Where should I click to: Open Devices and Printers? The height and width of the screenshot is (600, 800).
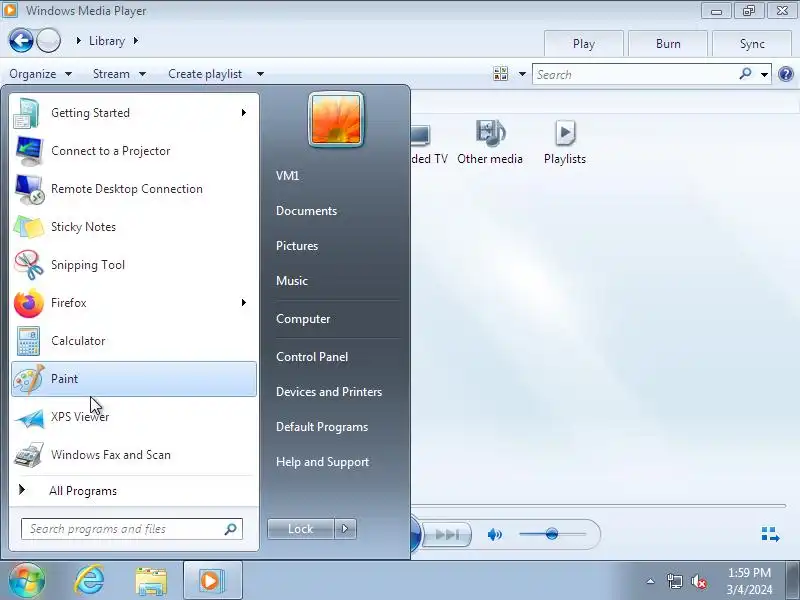329,392
